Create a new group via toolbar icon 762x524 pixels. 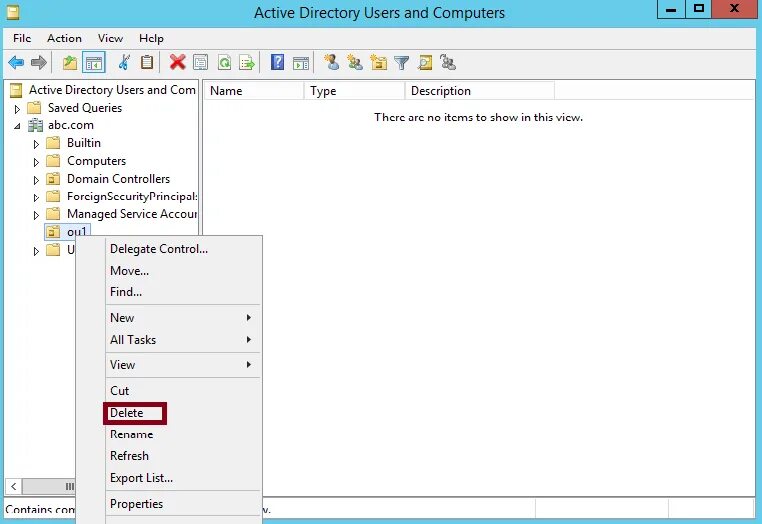click(x=355, y=62)
